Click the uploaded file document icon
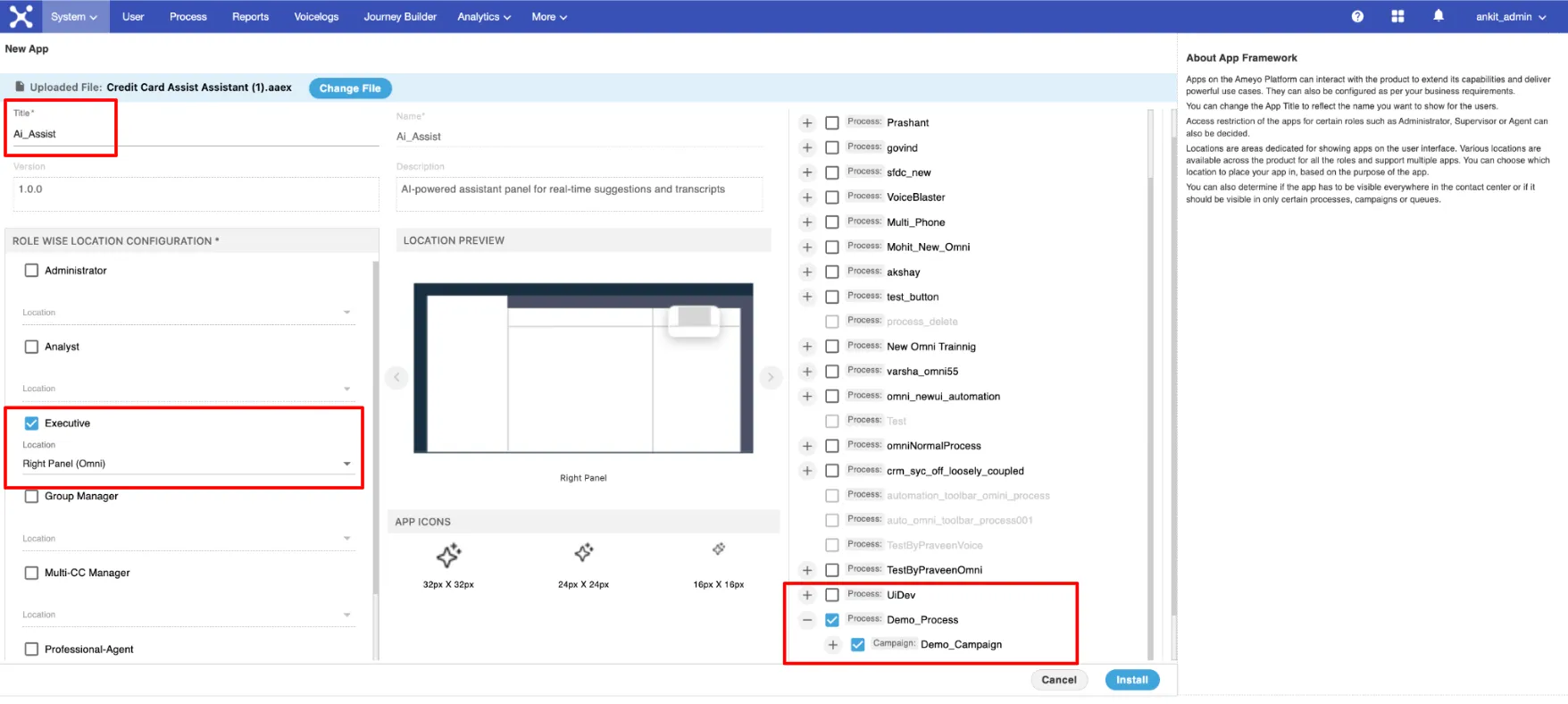This screenshot has height=704, width=1568. click(20, 87)
